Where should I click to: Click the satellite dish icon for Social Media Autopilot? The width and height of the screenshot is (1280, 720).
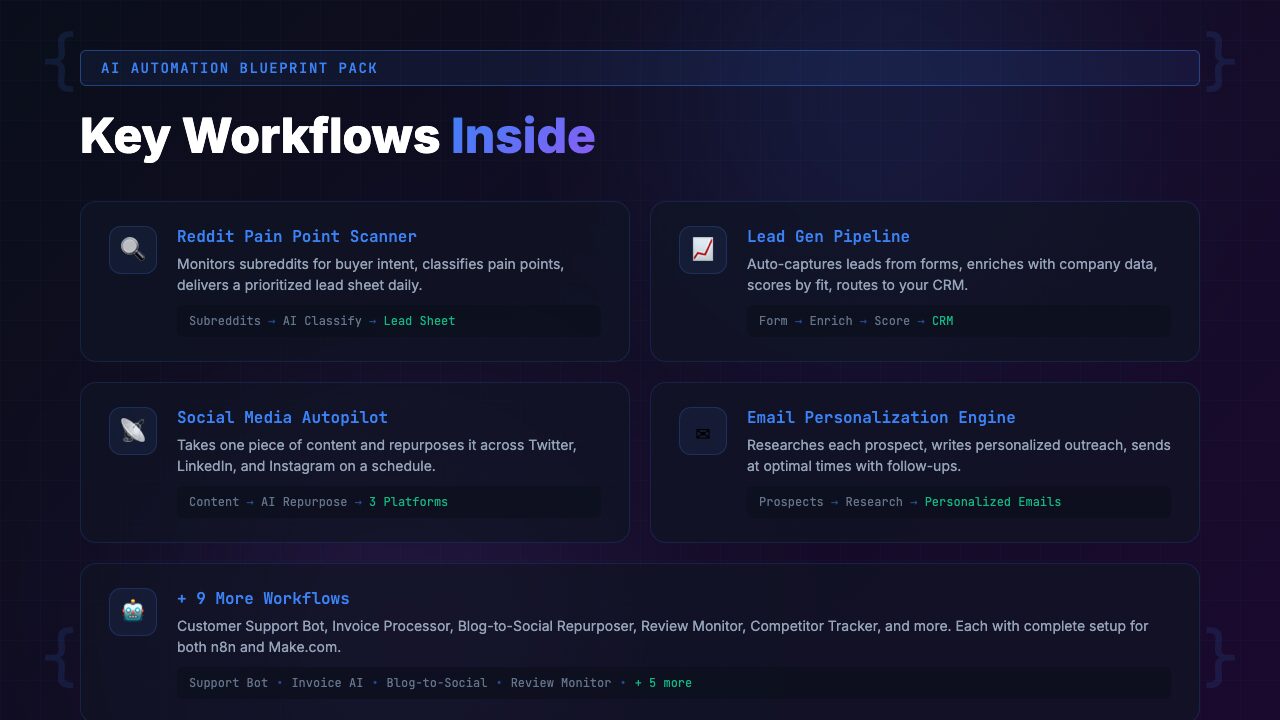point(132,431)
